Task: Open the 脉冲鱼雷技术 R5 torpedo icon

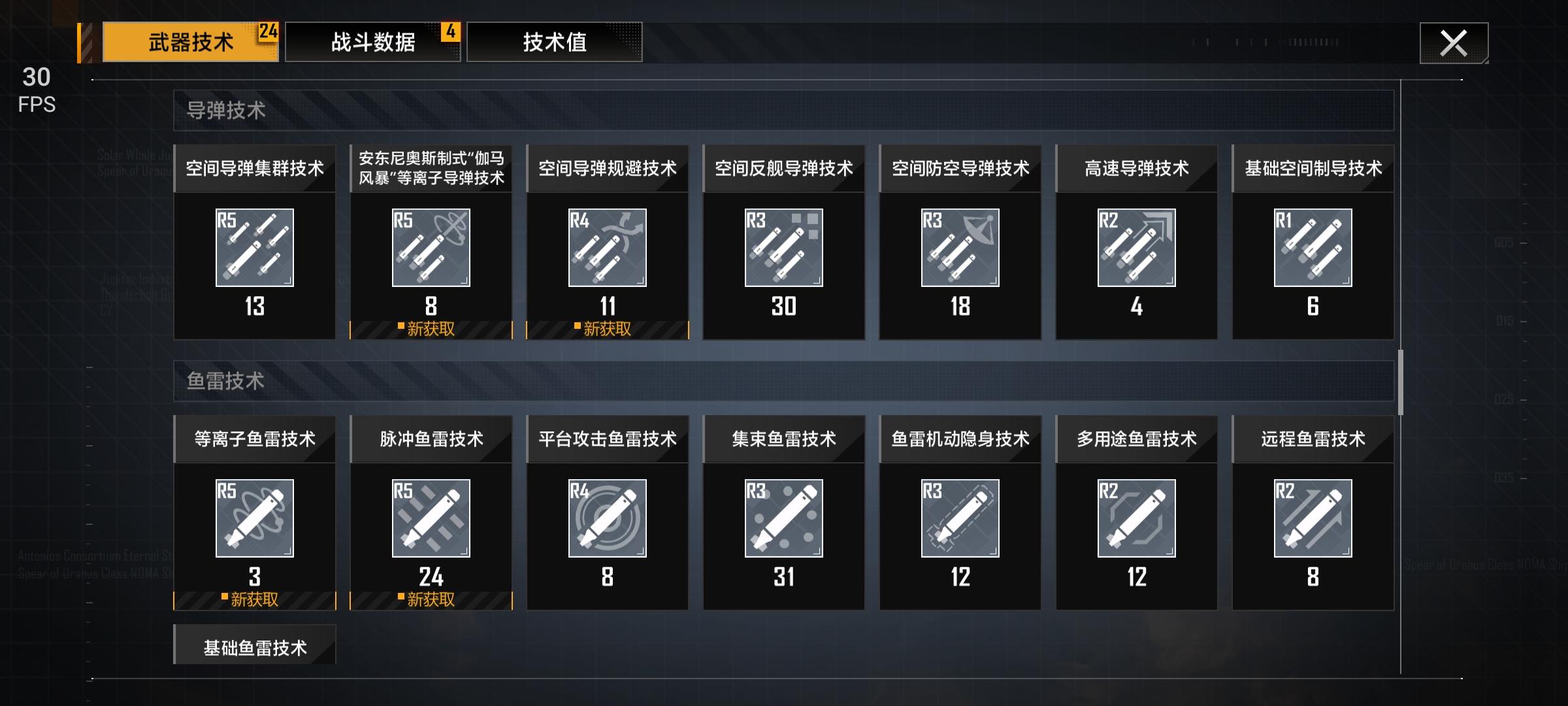Action: 431,518
